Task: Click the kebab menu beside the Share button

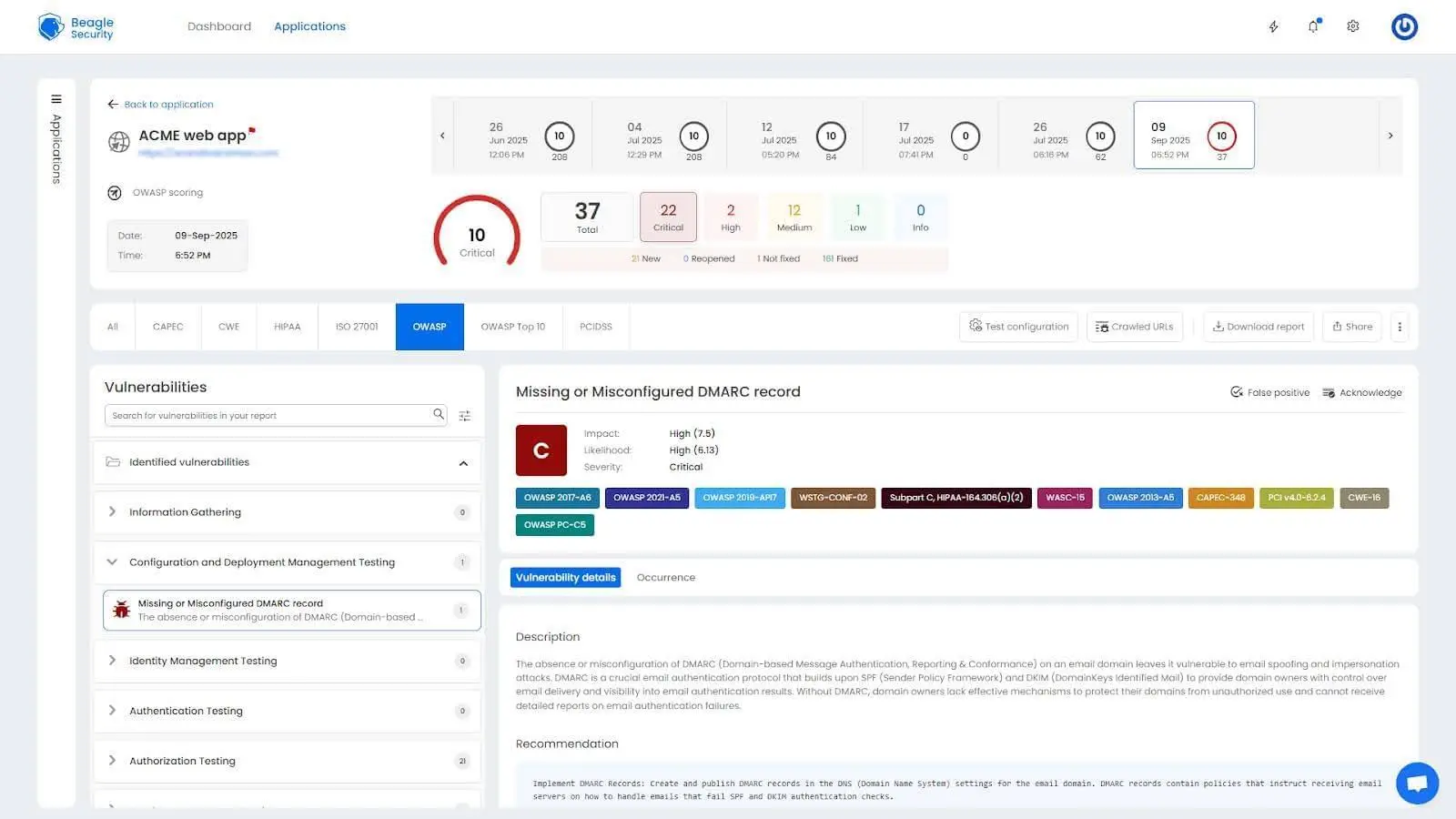Action: [x=1400, y=327]
